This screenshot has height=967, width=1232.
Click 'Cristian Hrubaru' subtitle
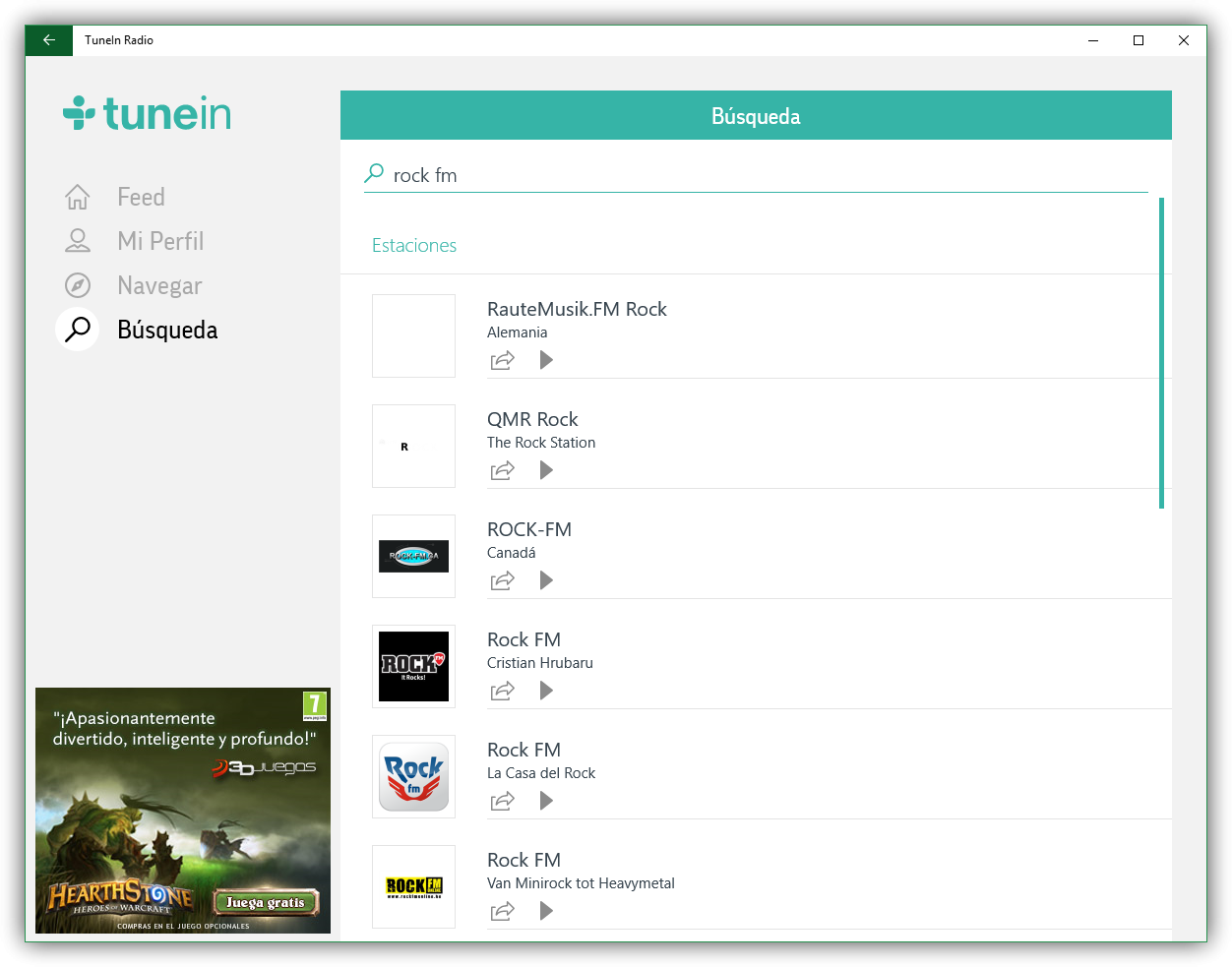pos(540,663)
